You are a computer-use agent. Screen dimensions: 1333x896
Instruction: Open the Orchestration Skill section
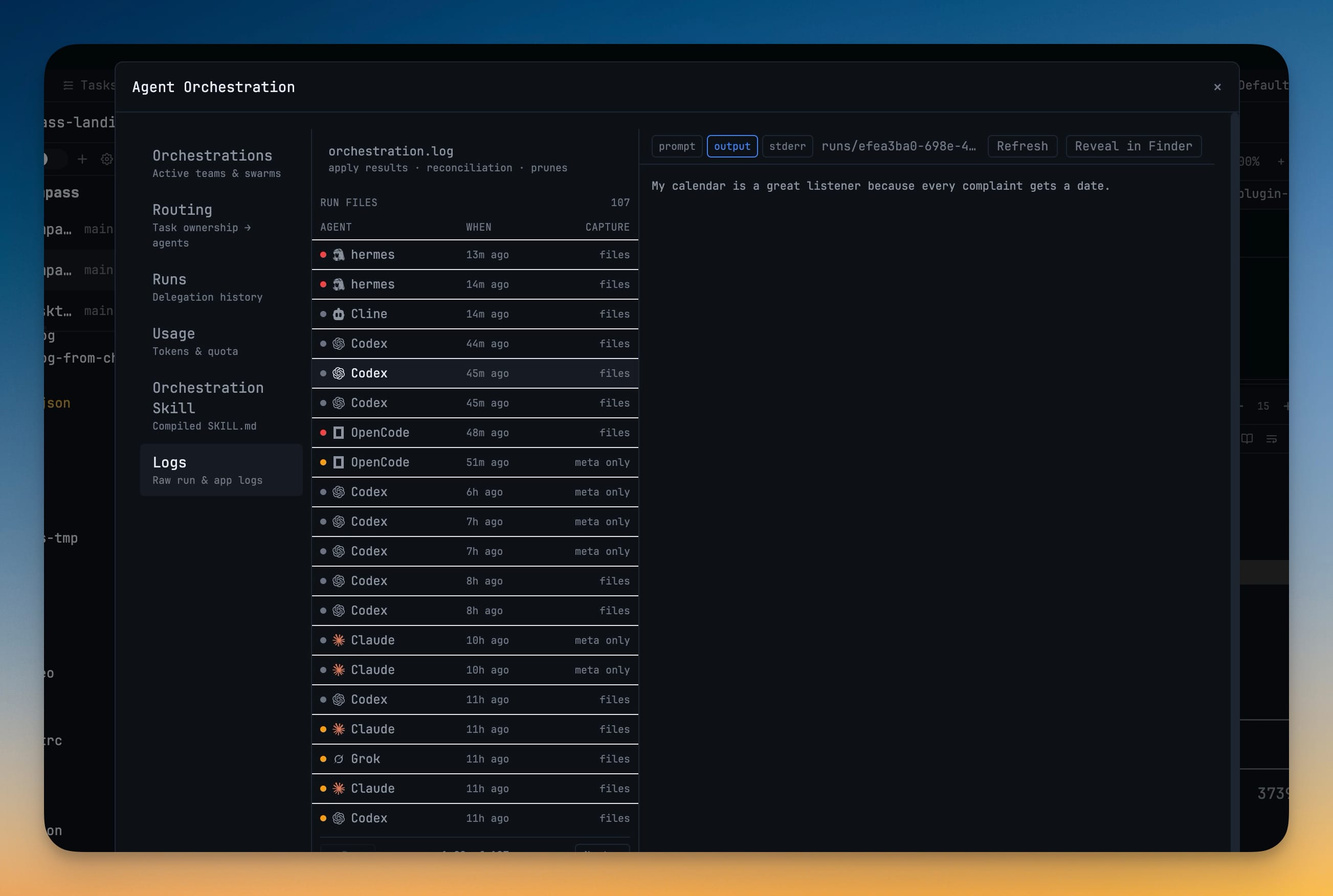(x=221, y=406)
